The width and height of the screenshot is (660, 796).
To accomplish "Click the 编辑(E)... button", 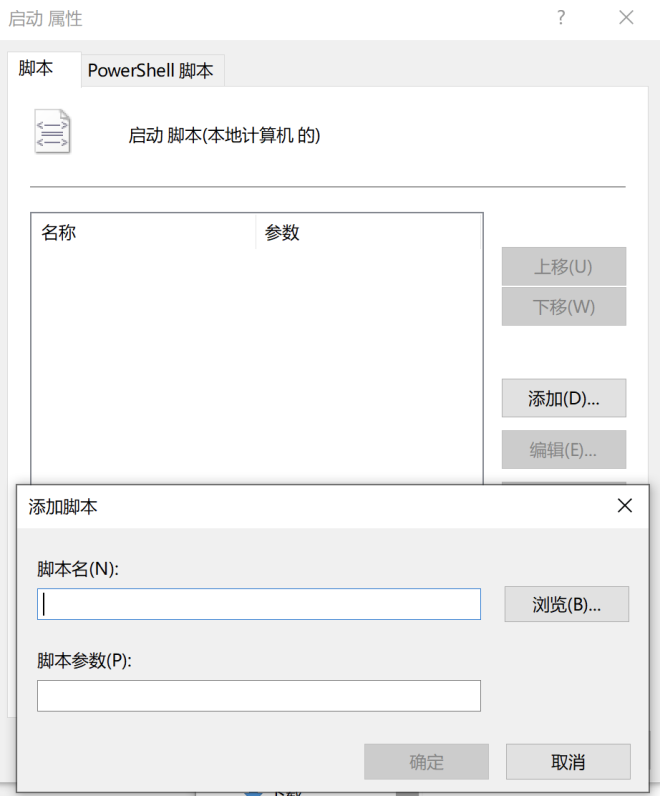I will [564, 450].
